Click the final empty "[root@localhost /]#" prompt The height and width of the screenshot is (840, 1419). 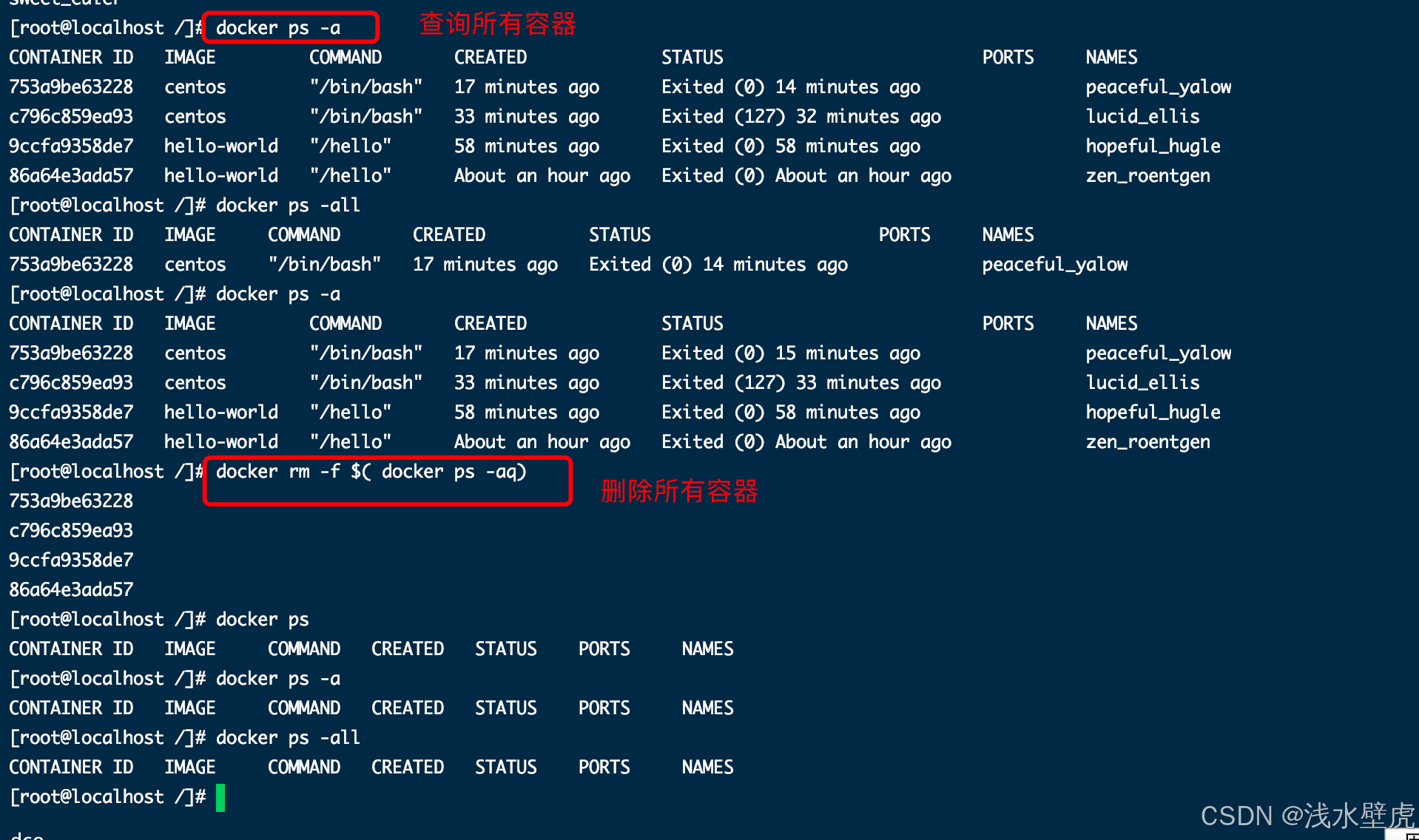[x=107, y=797]
